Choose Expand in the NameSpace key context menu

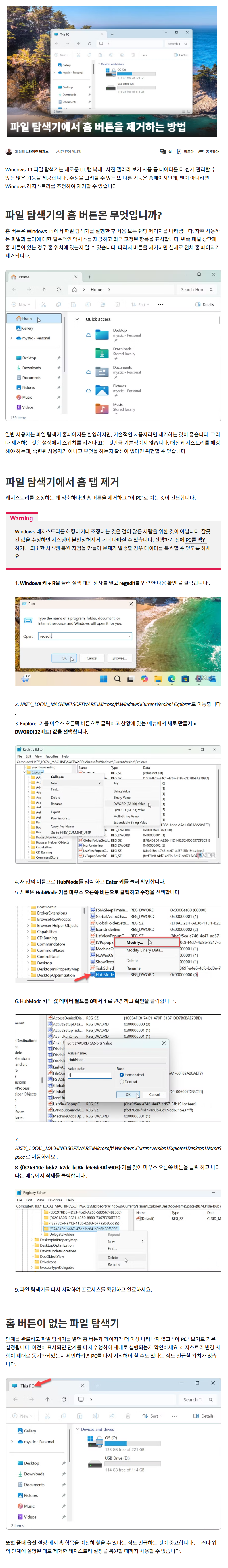[114, 1235]
